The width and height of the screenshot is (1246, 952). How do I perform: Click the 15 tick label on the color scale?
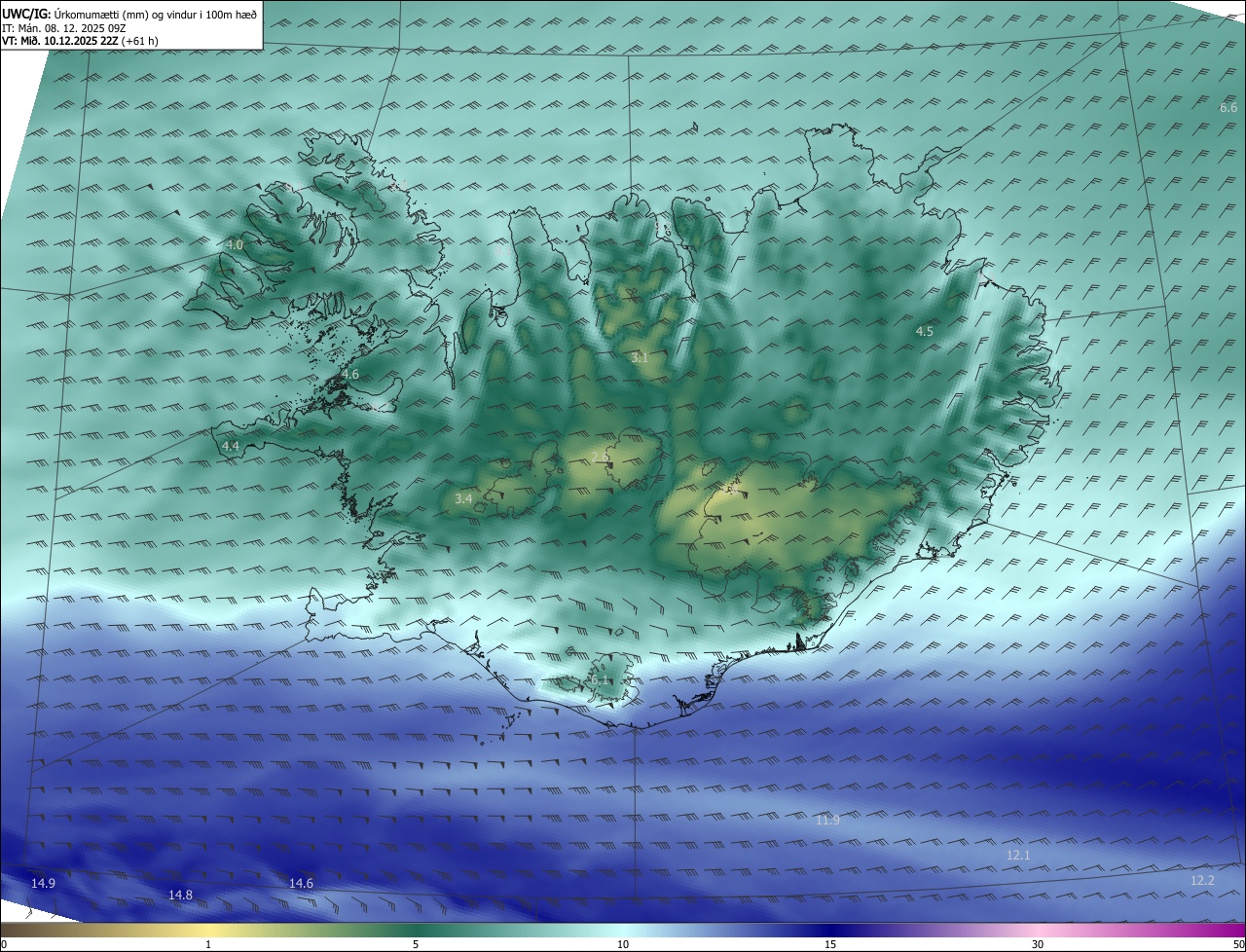[x=830, y=944]
